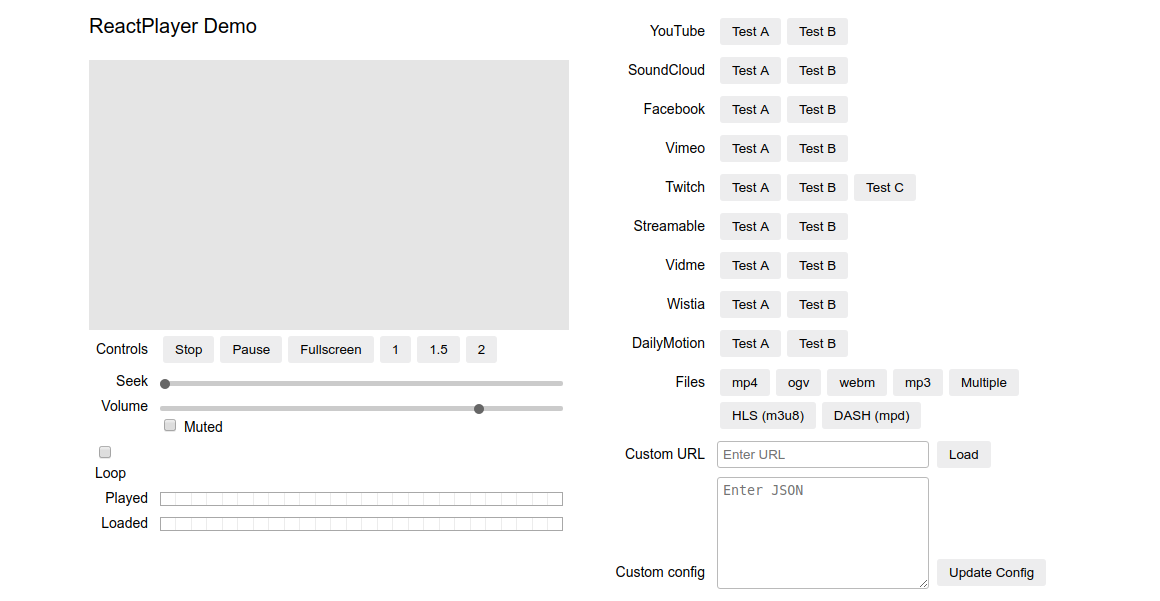Load Vimeo Test A

click(750, 149)
